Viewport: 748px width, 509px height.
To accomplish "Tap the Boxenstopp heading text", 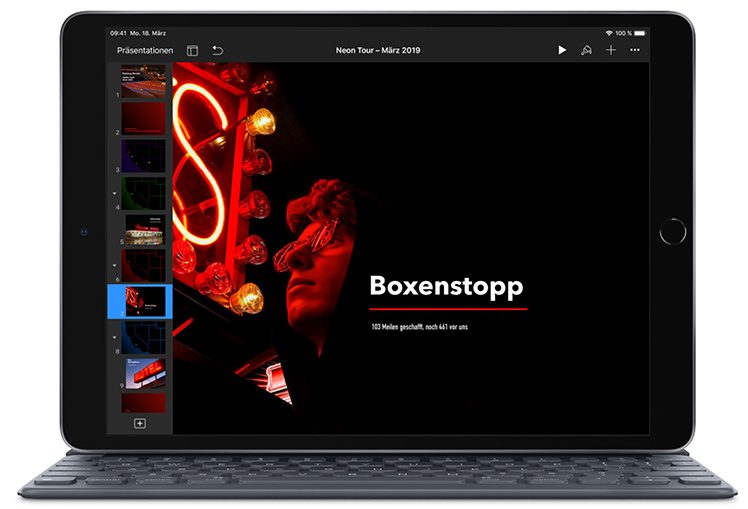I will click(446, 286).
